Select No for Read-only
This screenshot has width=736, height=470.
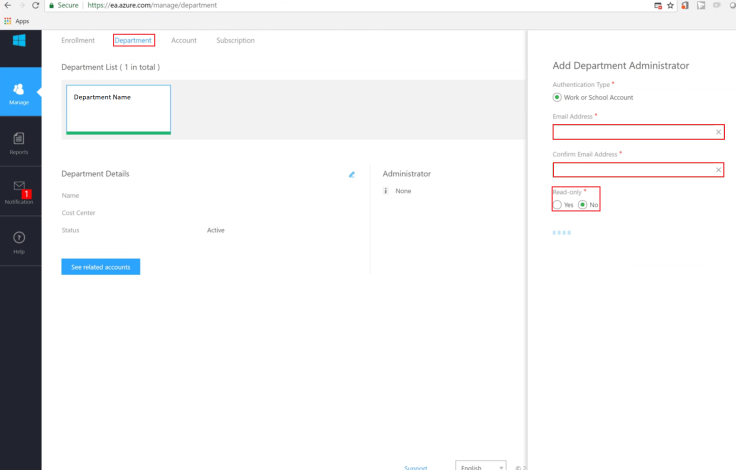point(583,204)
